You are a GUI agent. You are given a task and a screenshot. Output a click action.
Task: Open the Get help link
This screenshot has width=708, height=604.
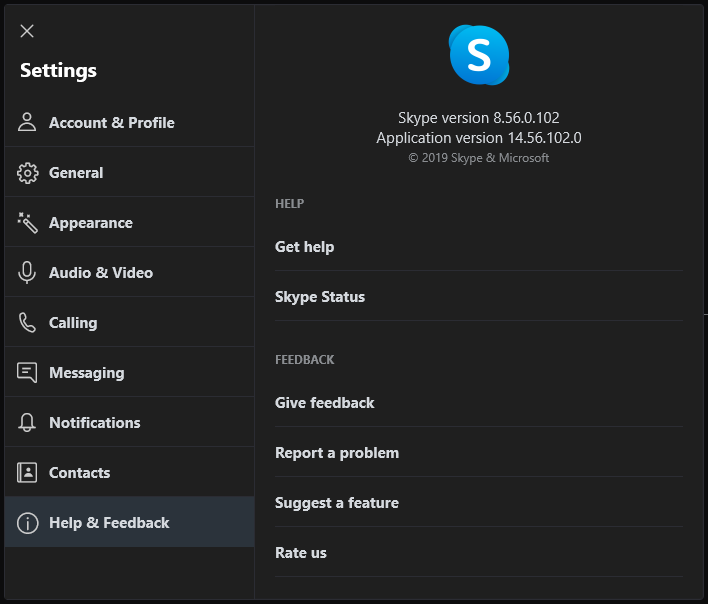tap(479, 246)
